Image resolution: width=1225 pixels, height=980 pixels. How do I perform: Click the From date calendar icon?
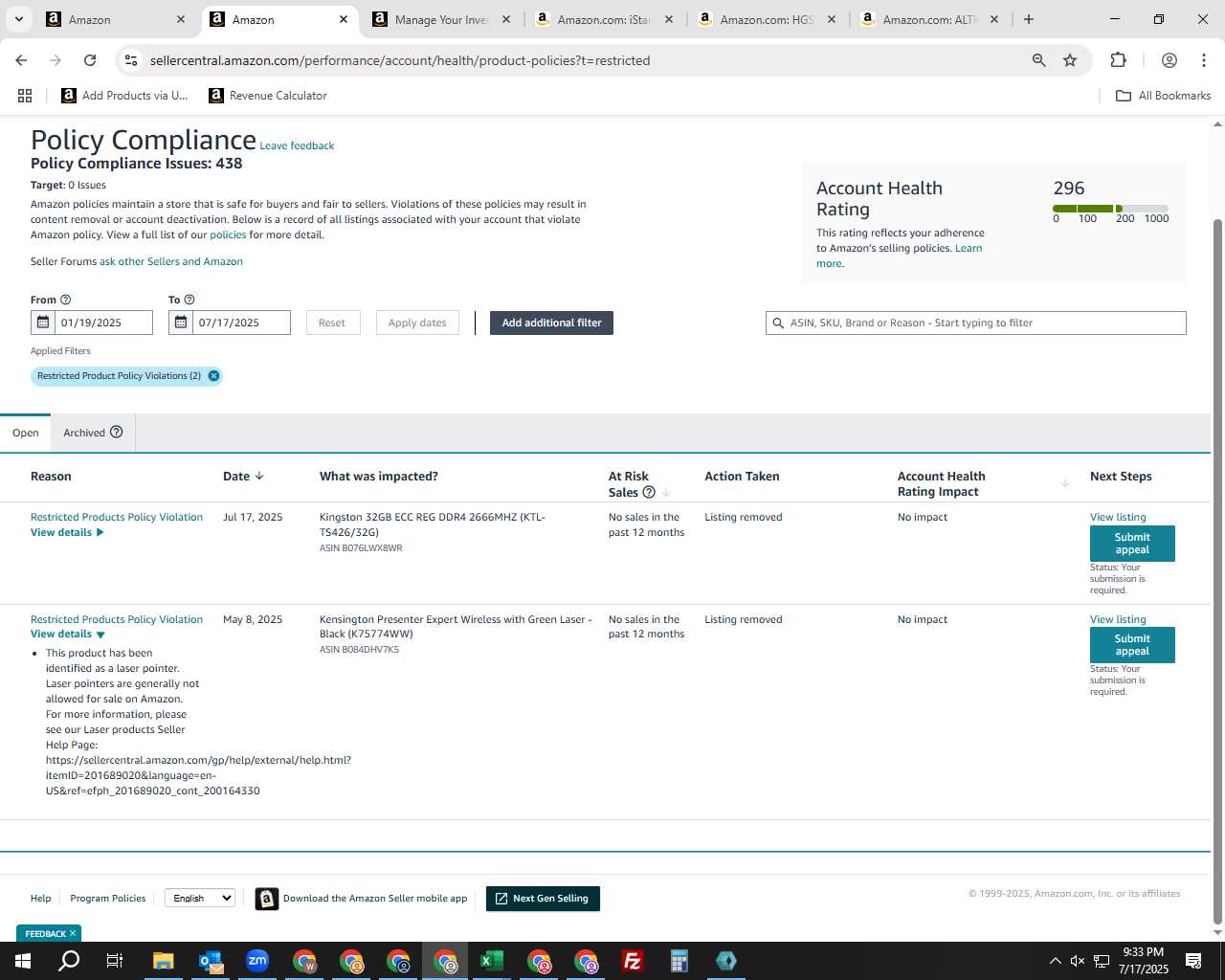coord(43,323)
